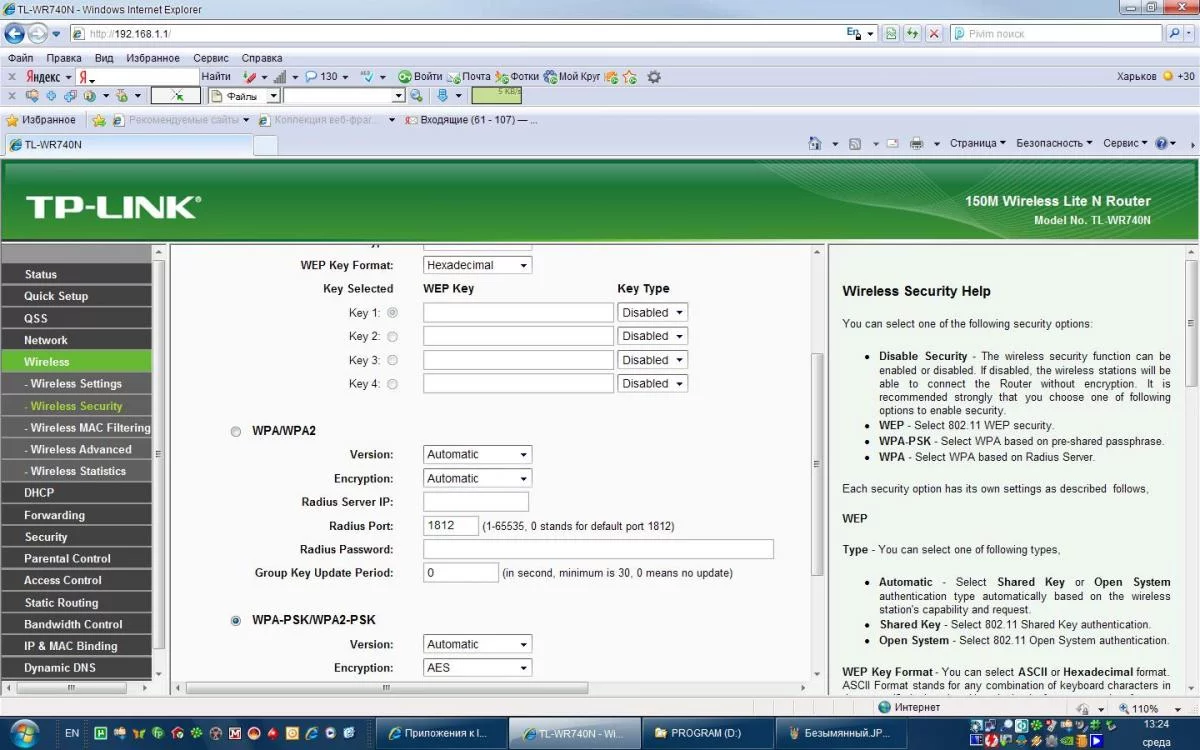Viewport: 1200px width, 750px height.
Task: Select the WPA/WPA2 radio button
Action: coord(236,431)
